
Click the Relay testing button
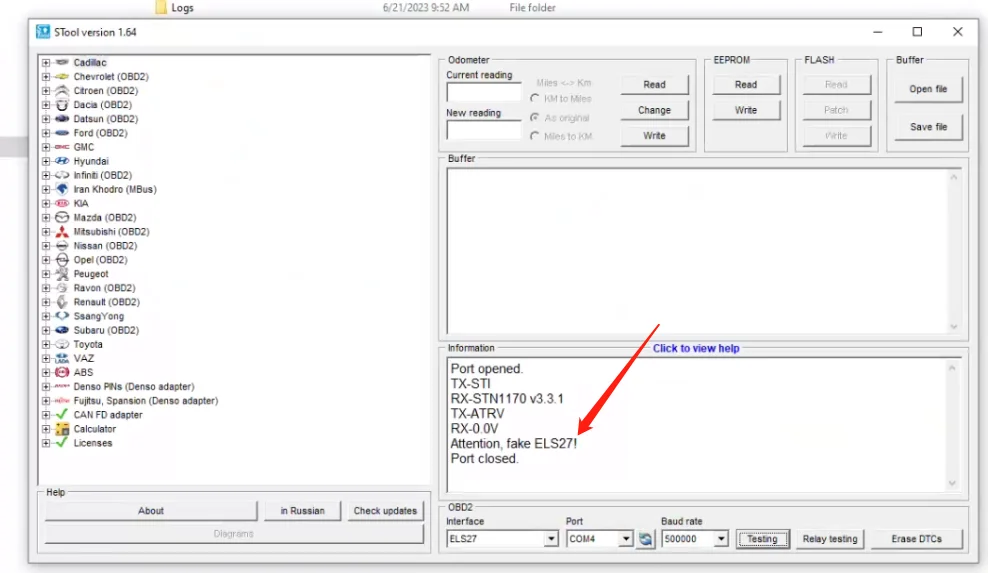[830, 539]
